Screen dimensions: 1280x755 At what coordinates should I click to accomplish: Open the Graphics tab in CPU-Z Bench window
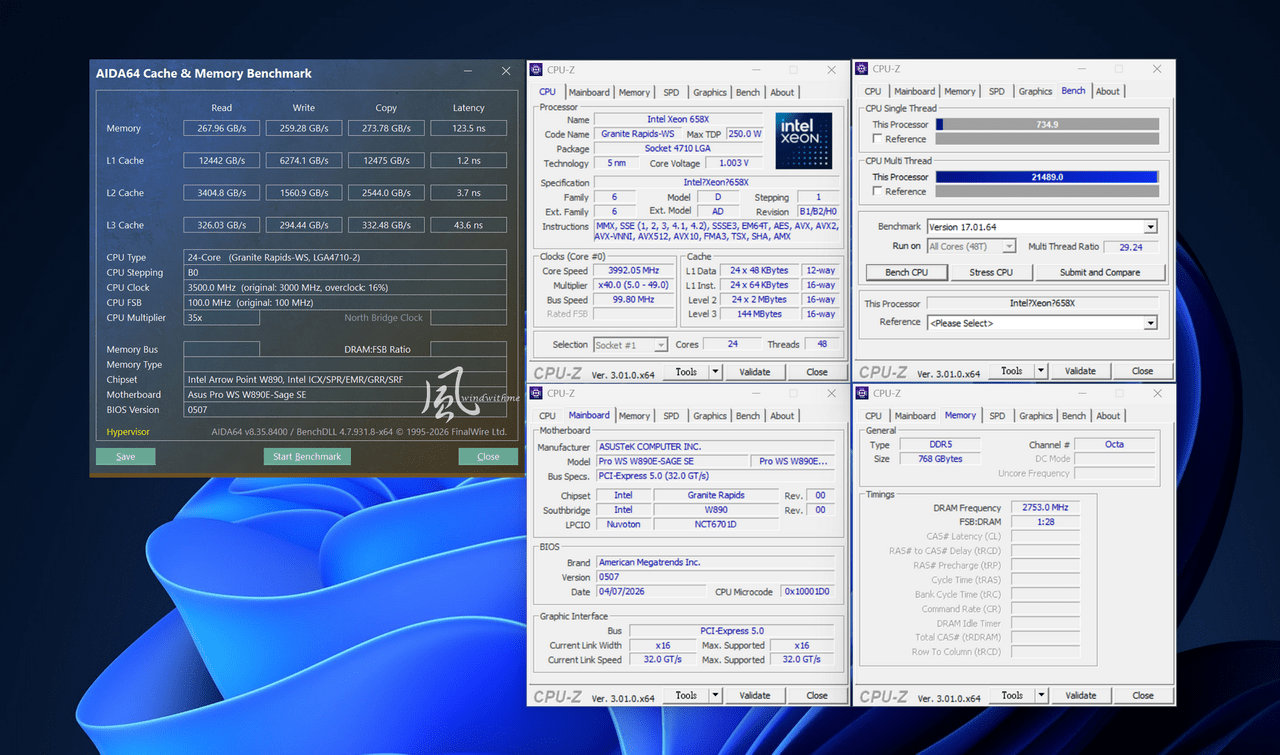tap(1035, 91)
